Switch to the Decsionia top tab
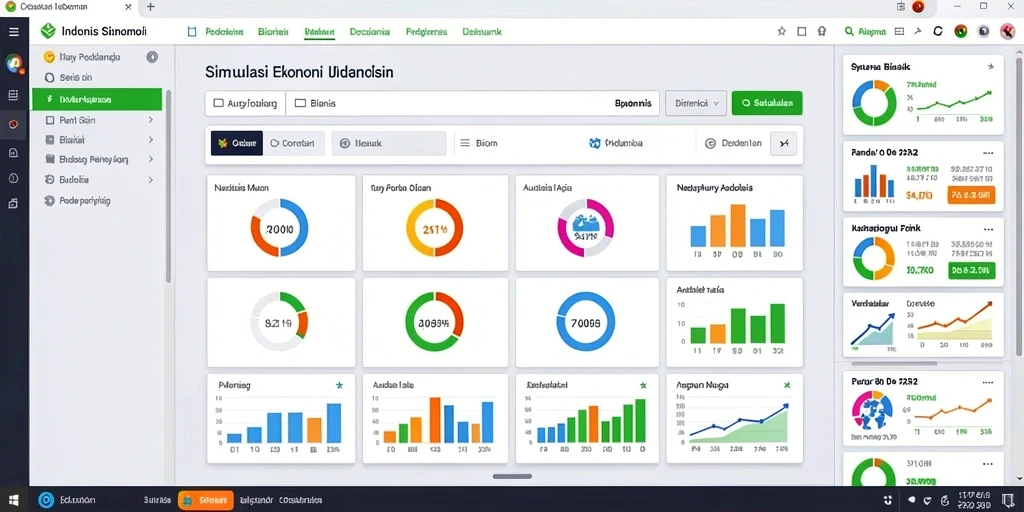The image size is (1024, 512). (370, 31)
